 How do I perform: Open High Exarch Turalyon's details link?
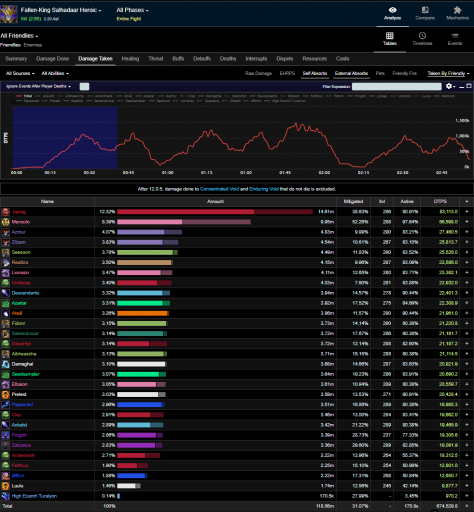click(x=34, y=496)
